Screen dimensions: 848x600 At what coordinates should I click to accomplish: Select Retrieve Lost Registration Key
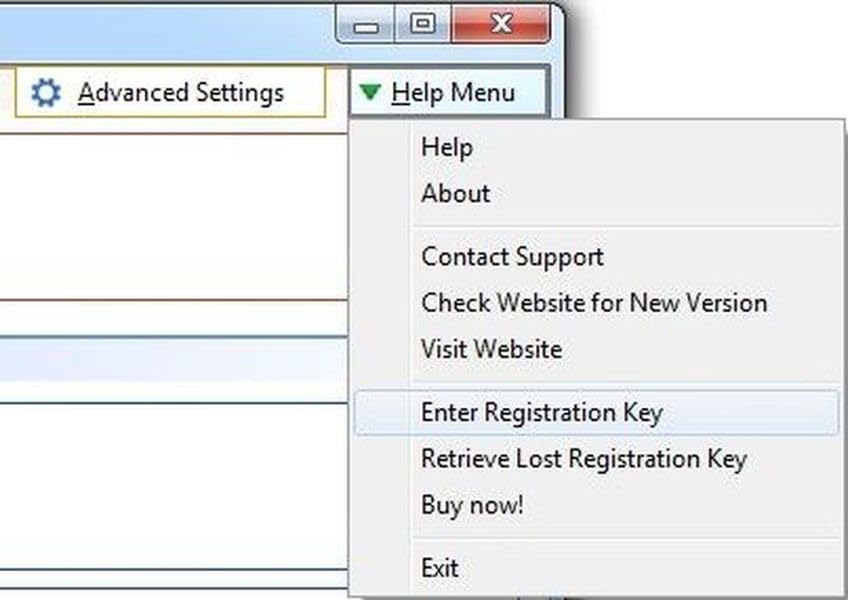(583, 460)
